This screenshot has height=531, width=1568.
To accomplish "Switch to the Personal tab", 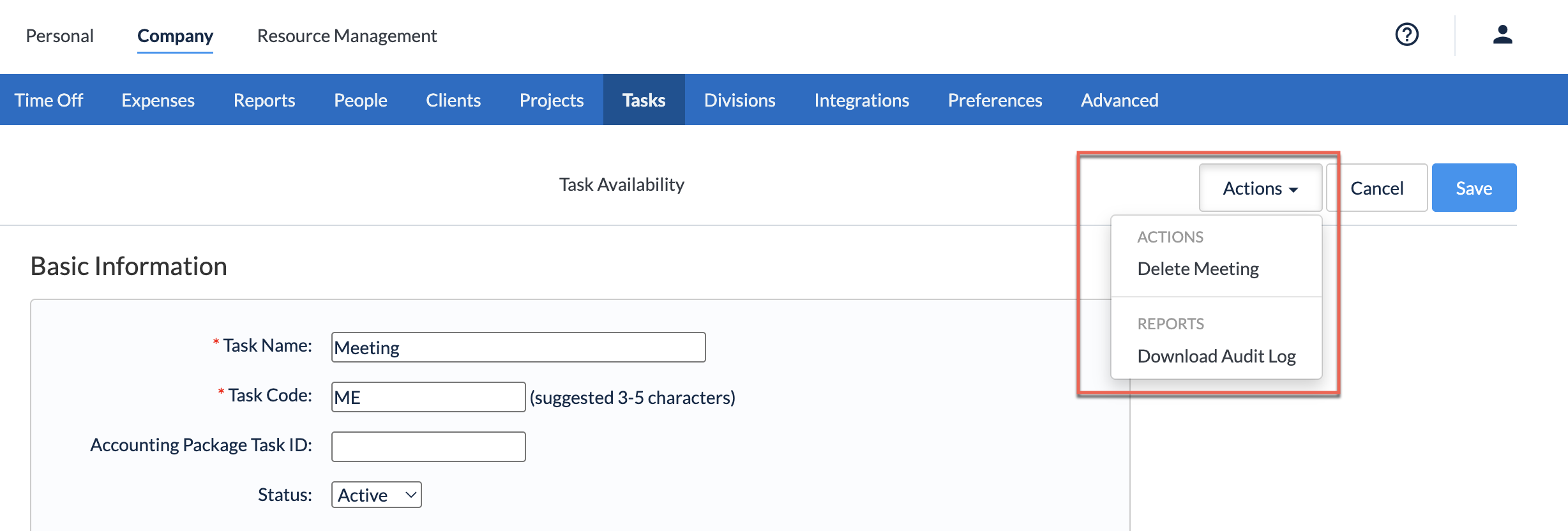I will (59, 36).
